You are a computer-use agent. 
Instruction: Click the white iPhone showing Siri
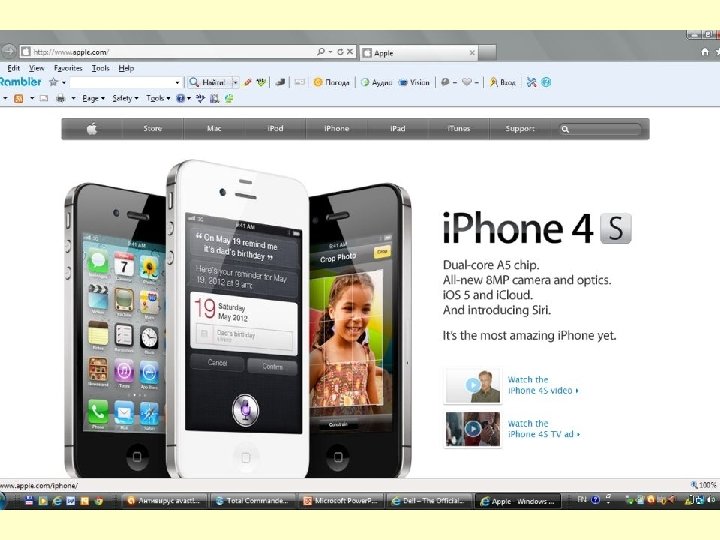(x=239, y=319)
